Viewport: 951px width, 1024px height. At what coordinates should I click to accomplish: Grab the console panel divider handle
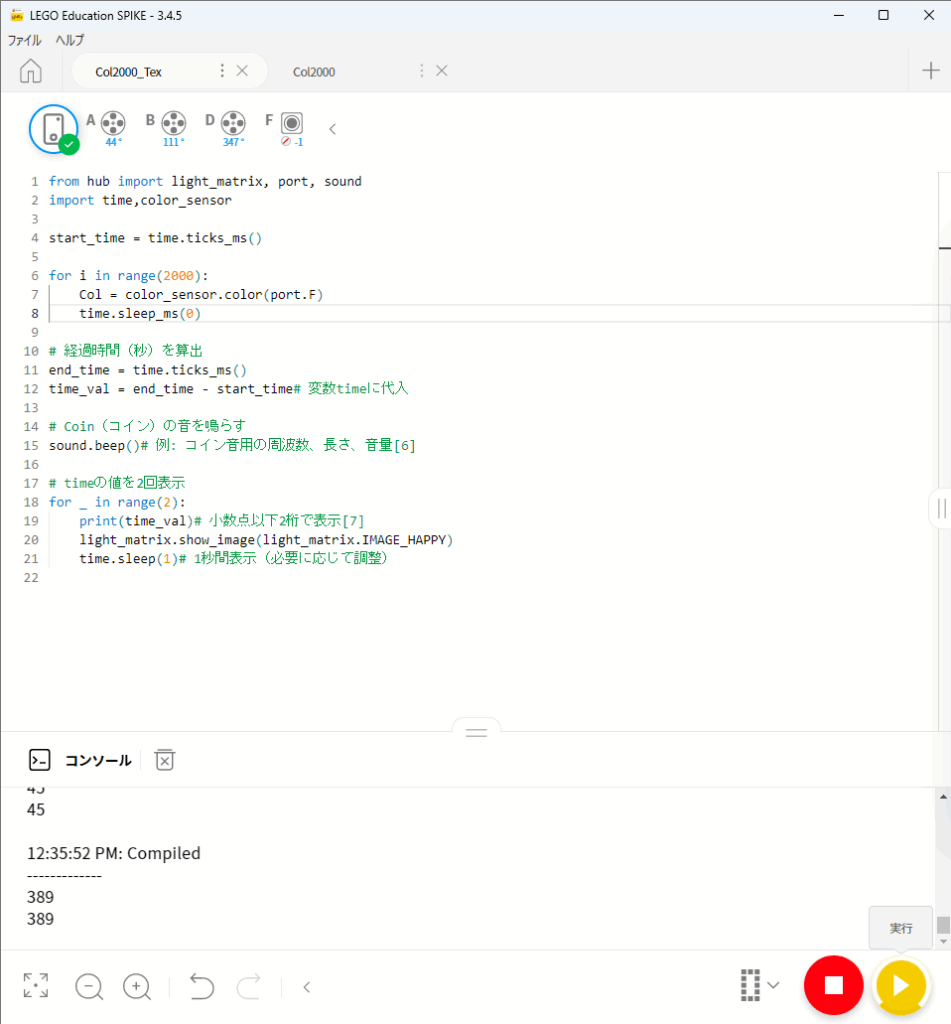[x=476, y=731]
